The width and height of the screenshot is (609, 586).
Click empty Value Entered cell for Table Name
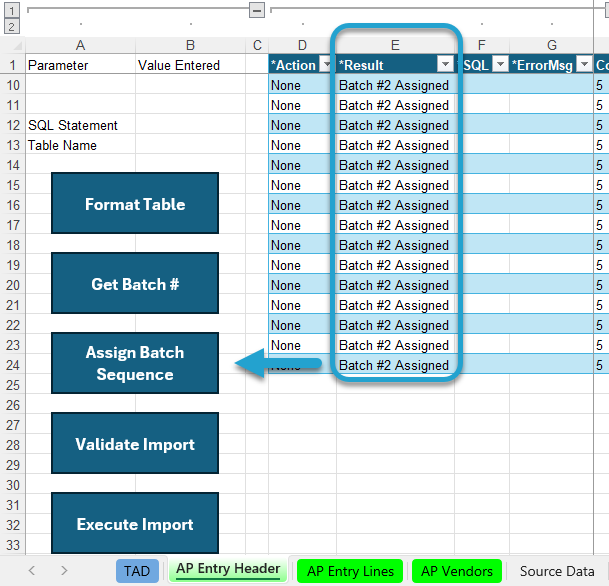point(190,145)
